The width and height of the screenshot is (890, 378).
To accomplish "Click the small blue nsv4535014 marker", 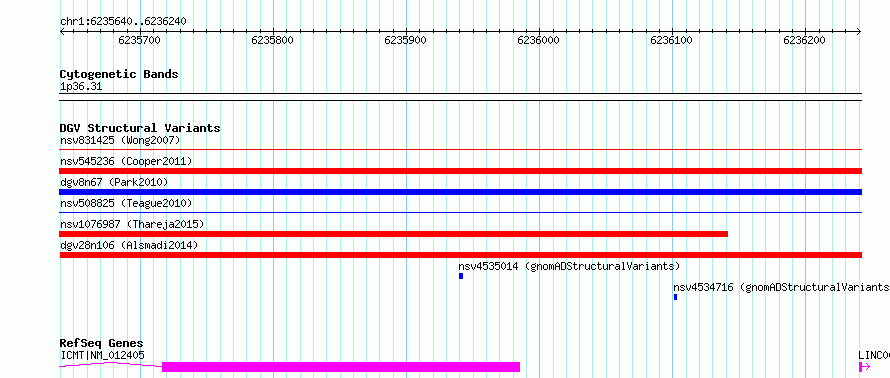I will 461,276.
